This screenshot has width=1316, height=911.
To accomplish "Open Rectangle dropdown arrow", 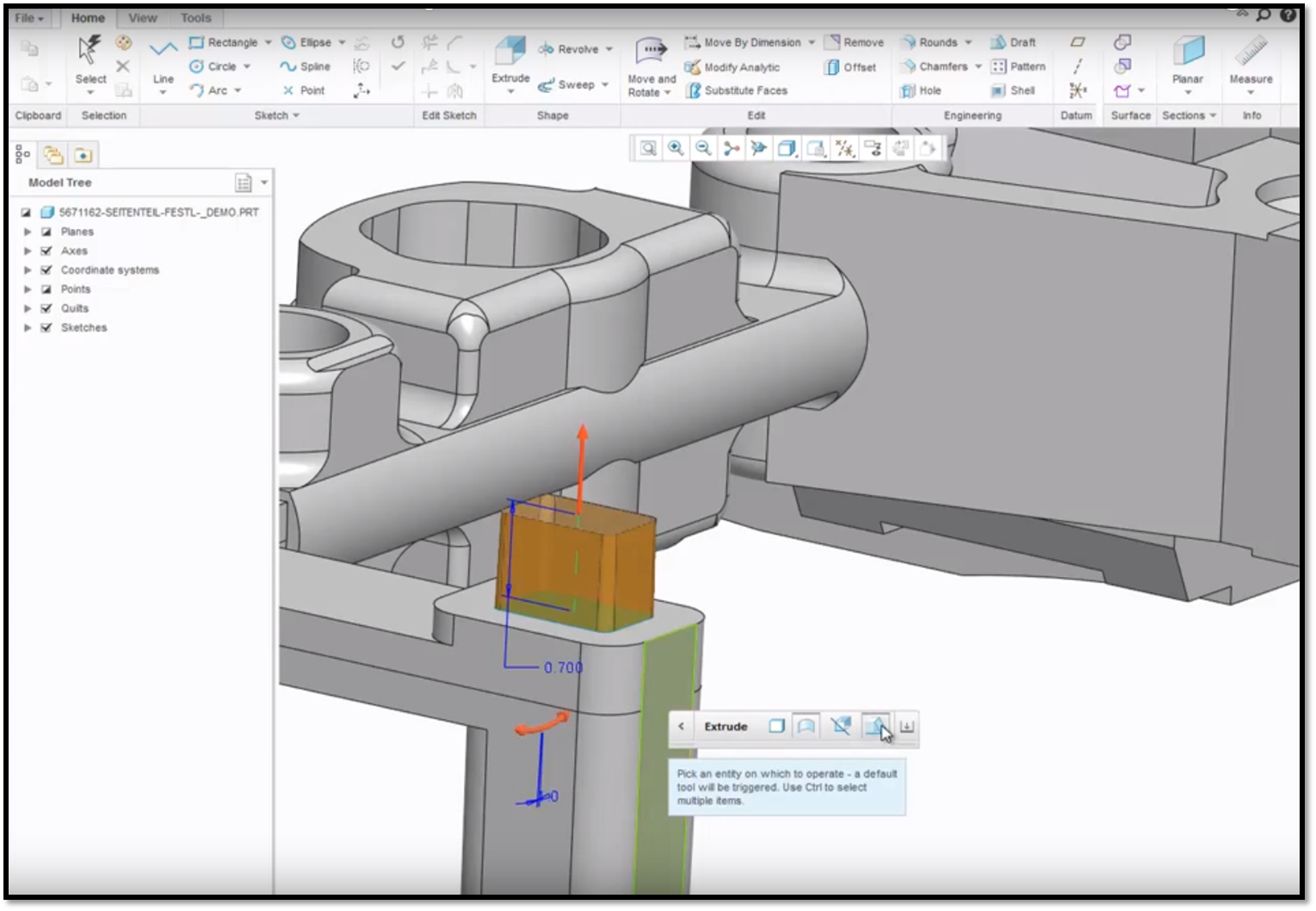I will [x=268, y=42].
